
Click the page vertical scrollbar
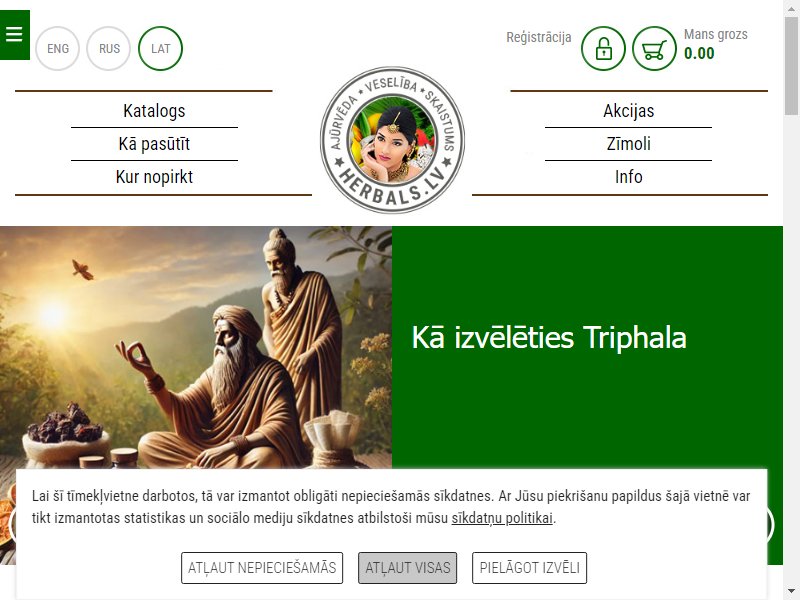pos(791,300)
